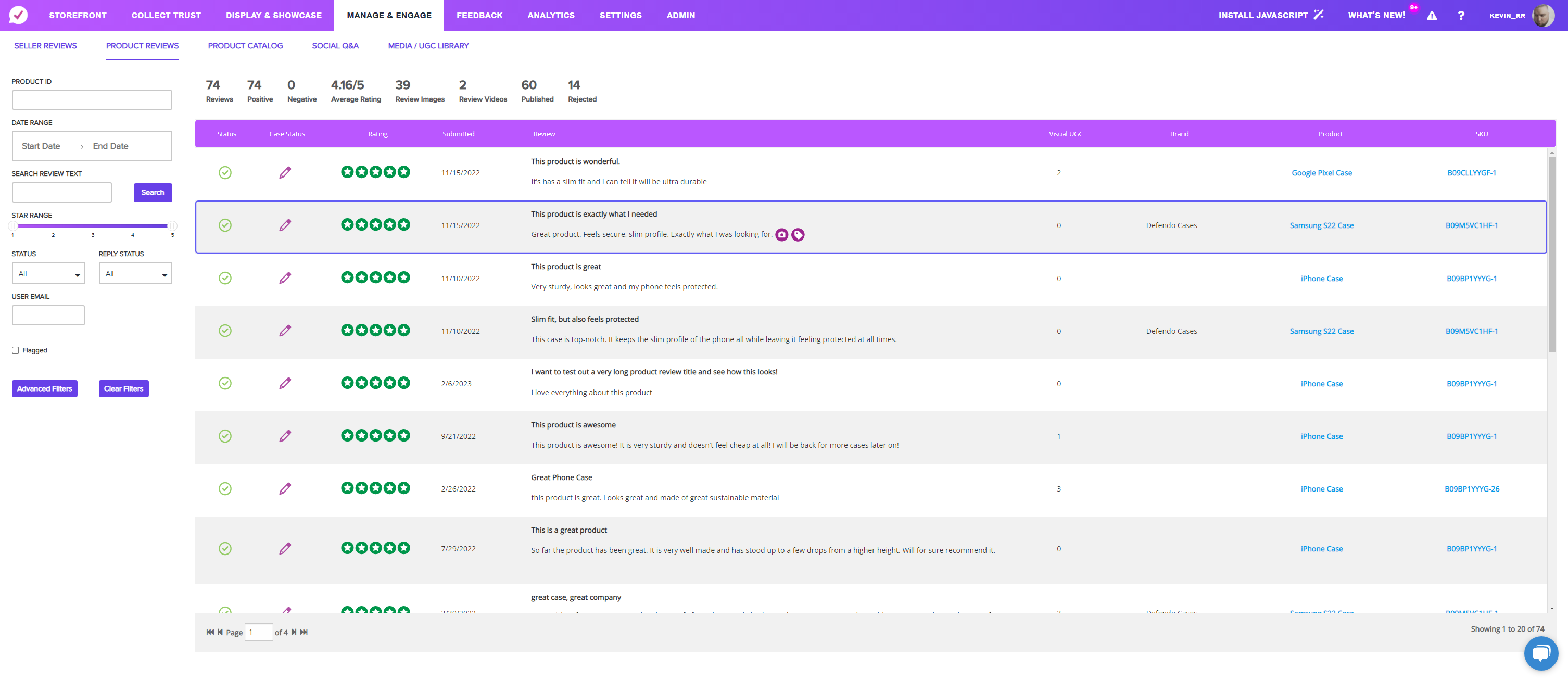This screenshot has width=1568, height=680.
Task: Open the live chat bubble icon
Action: click(1540, 653)
